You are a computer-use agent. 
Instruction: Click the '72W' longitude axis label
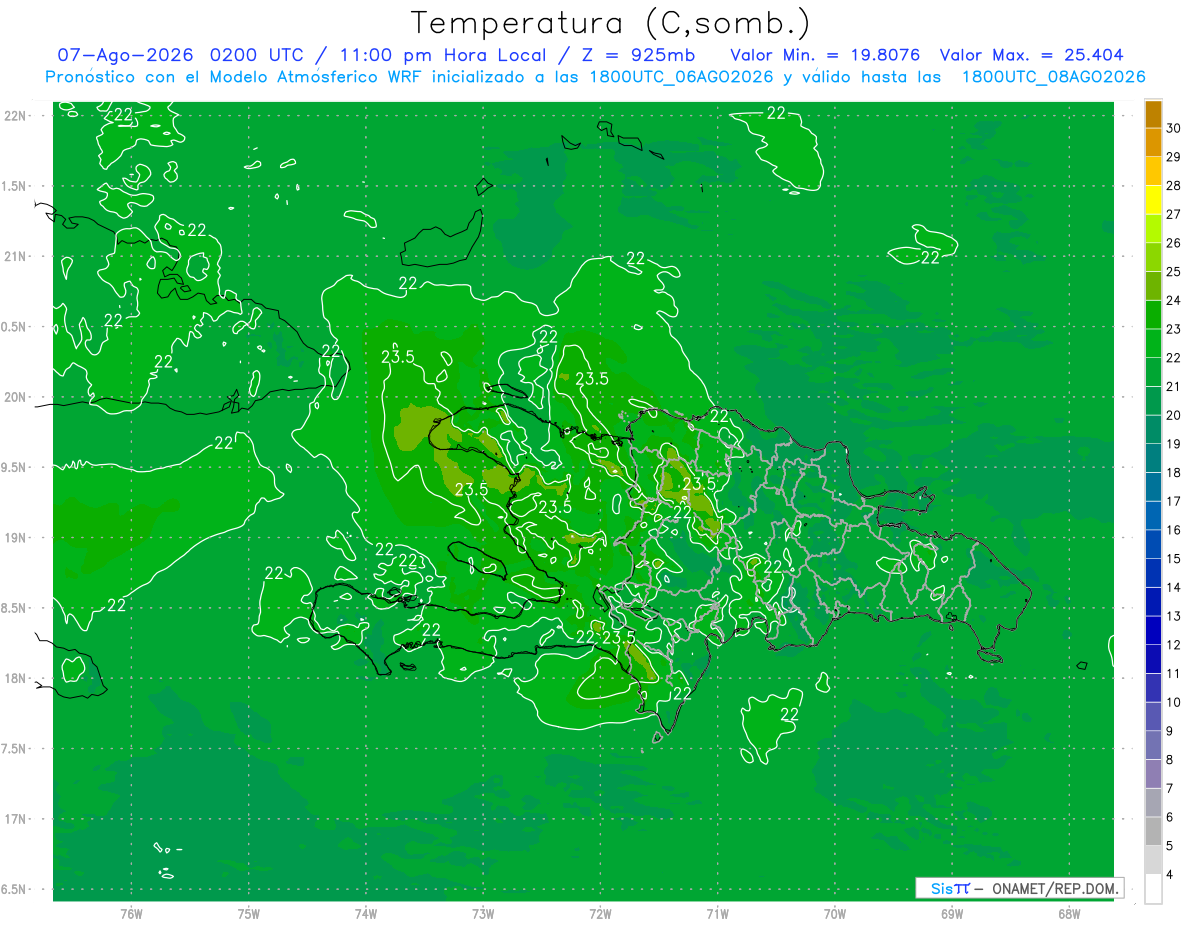tap(600, 913)
